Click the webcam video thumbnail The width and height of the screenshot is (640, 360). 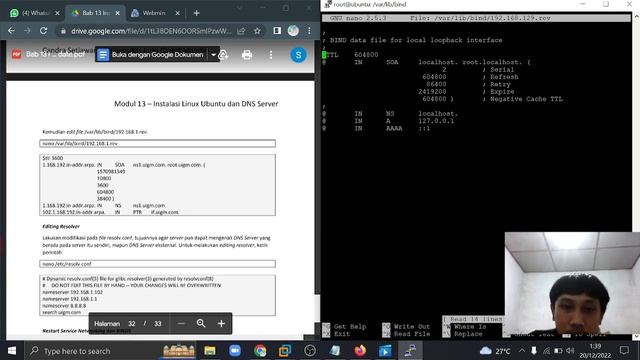(572, 283)
